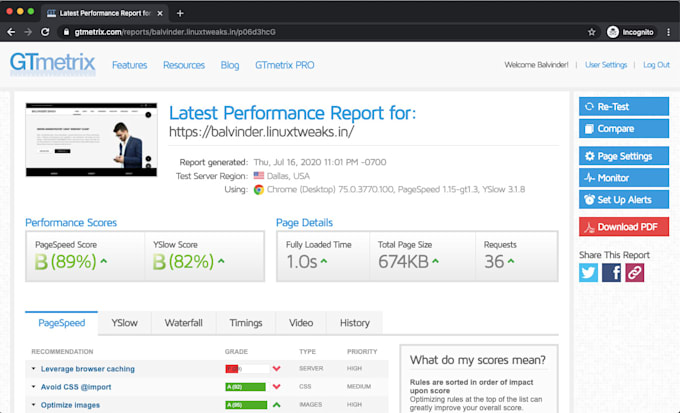Click the Avoid CSS @import A(92) grade bar
680x413 pixels.
(245, 387)
